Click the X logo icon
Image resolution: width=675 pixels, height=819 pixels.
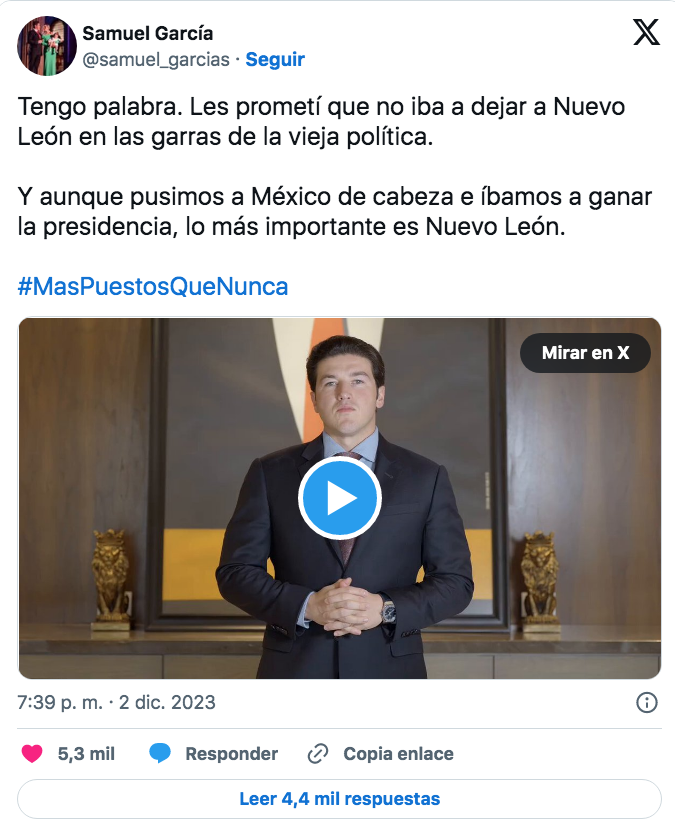(646, 32)
